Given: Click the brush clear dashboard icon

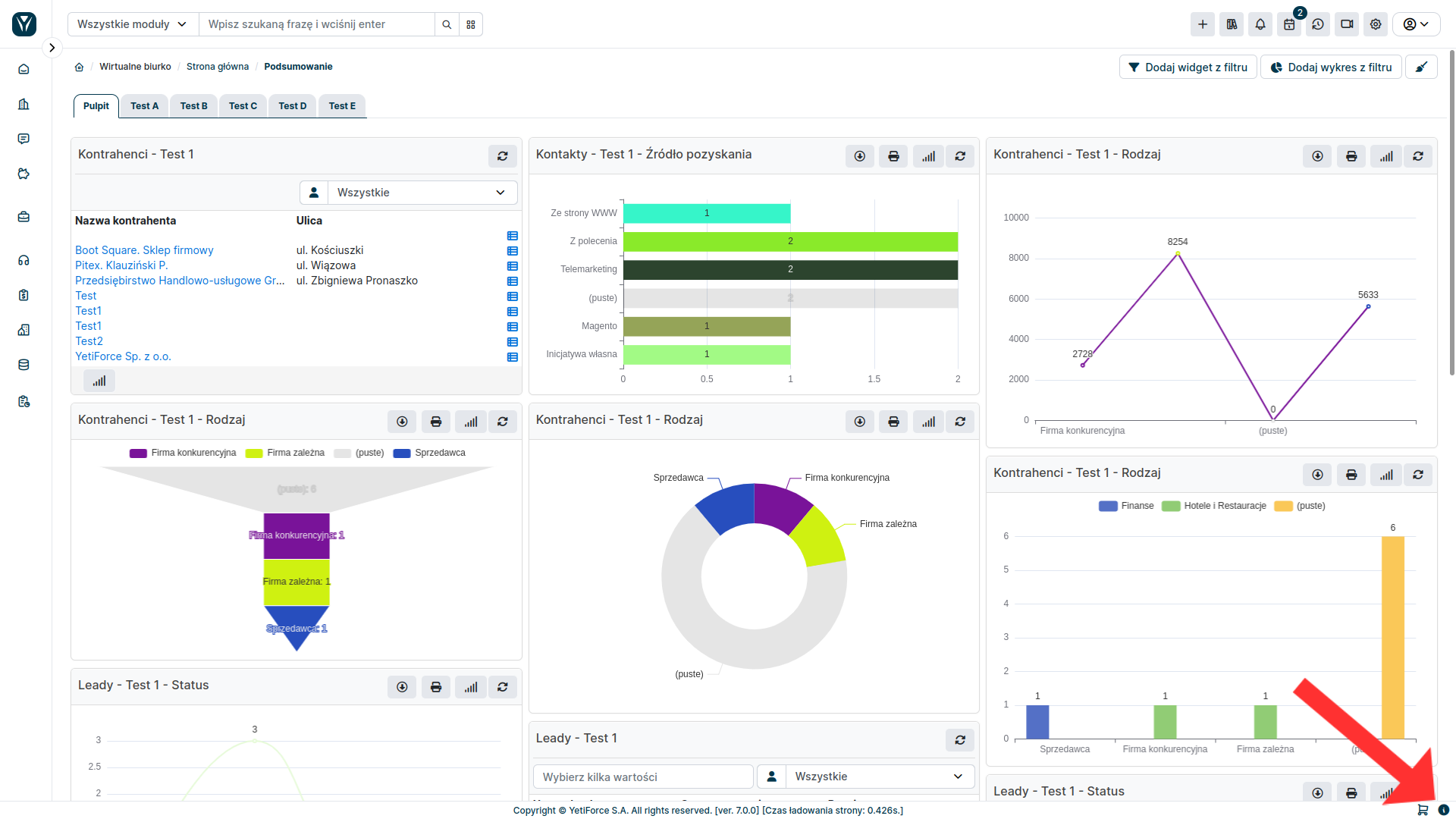Looking at the screenshot, I should (x=1421, y=67).
